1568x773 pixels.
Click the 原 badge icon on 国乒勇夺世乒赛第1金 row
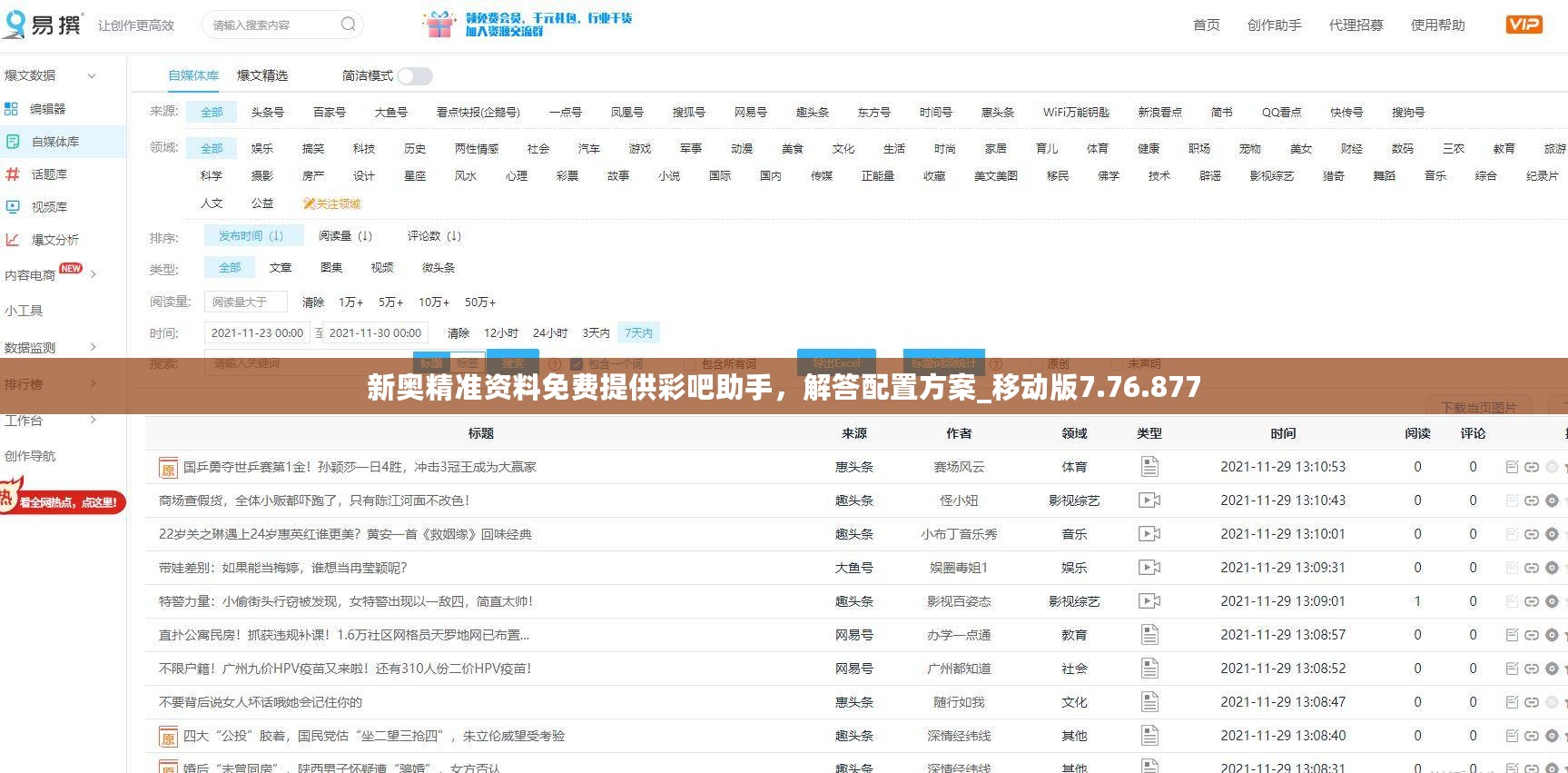168,468
